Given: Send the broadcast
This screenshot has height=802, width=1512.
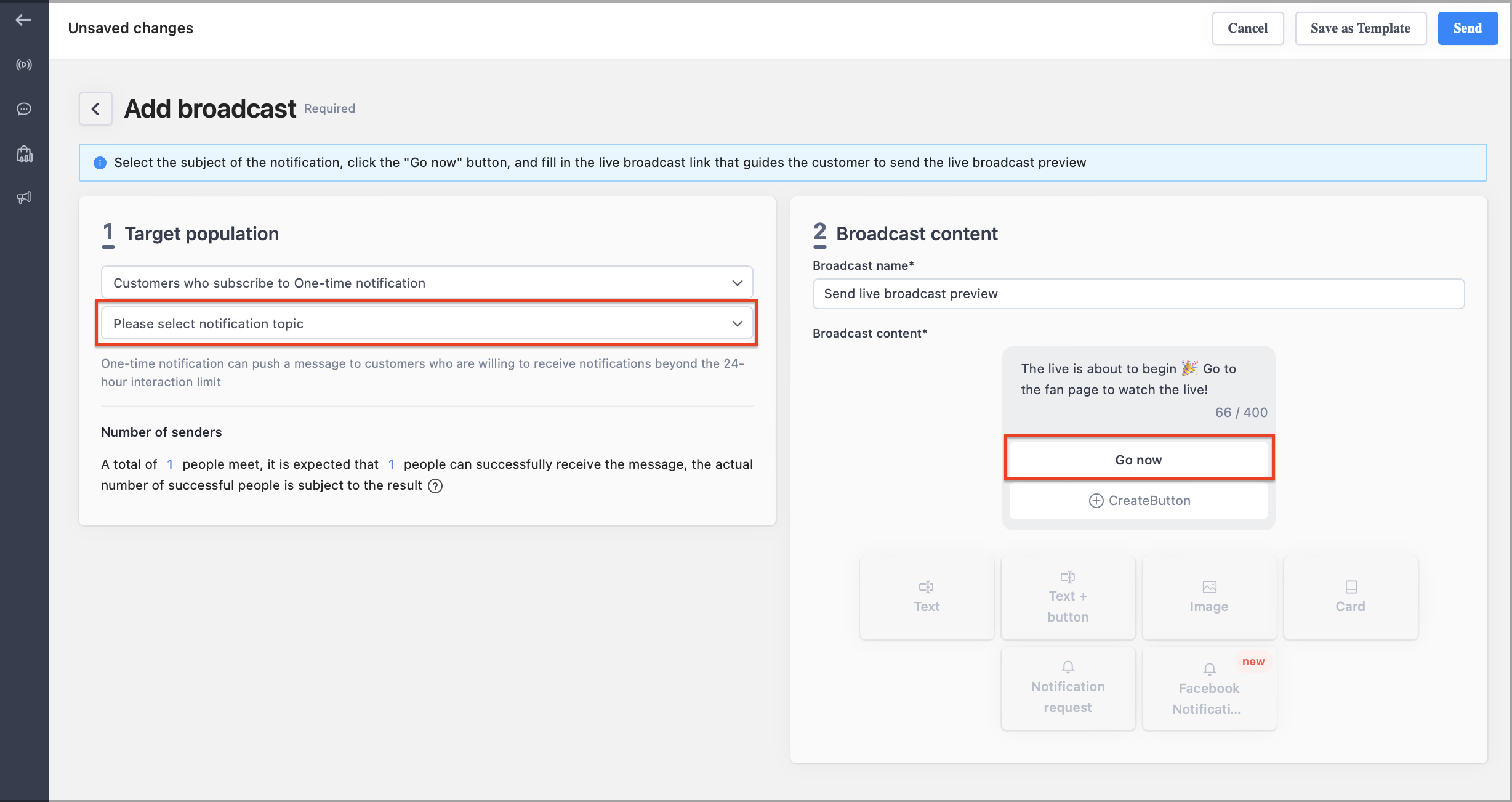Looking at the screenshot, I should pyautogui.click(x=1468, y=28).
